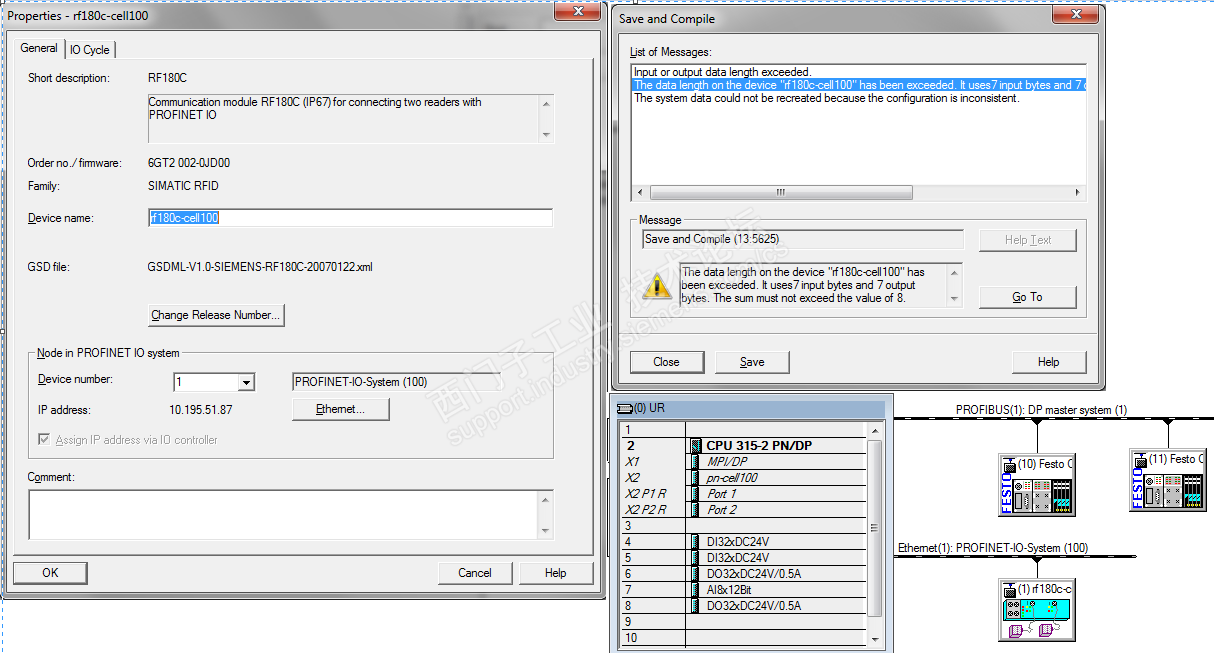Click the disabled Help Text button
The height and width of the screenshot is (653, 1214).
point(1027,240)
